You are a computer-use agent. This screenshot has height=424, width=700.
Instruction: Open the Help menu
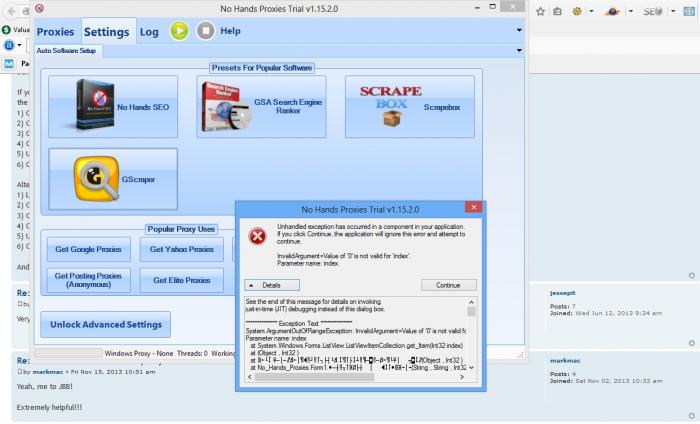pos(230,31)
